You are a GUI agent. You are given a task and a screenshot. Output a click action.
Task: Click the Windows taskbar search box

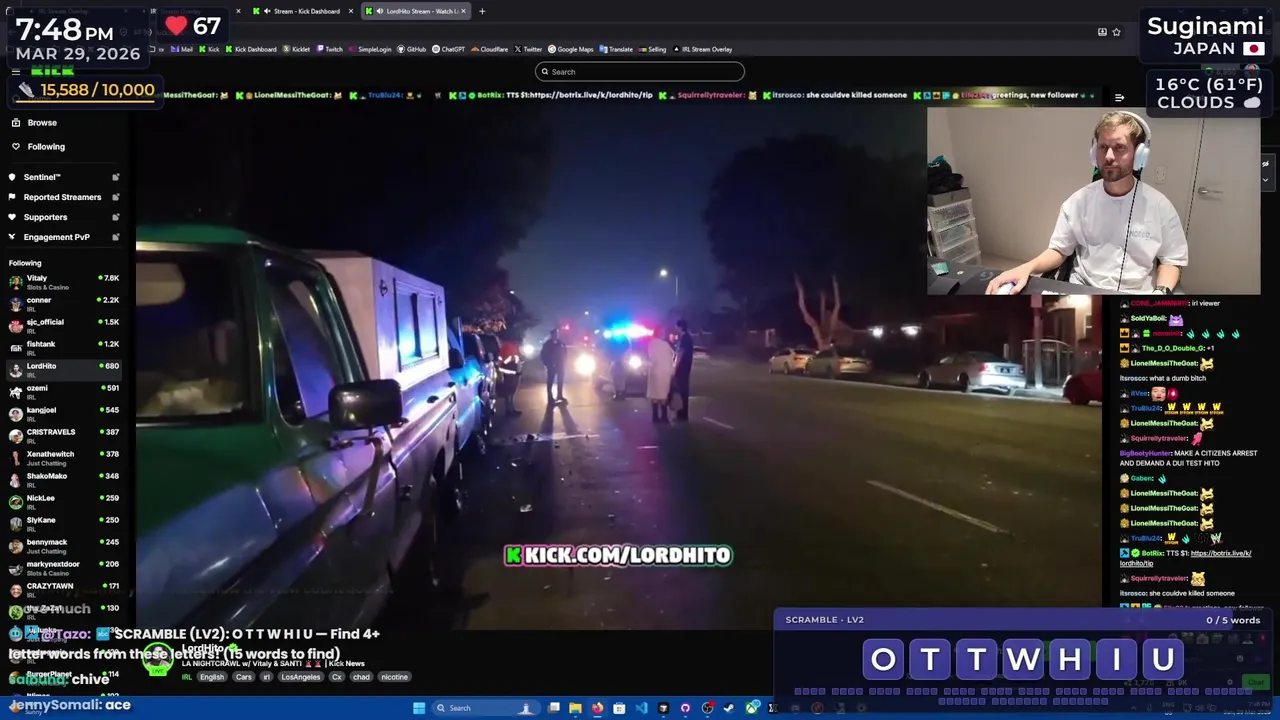[487, 708]
